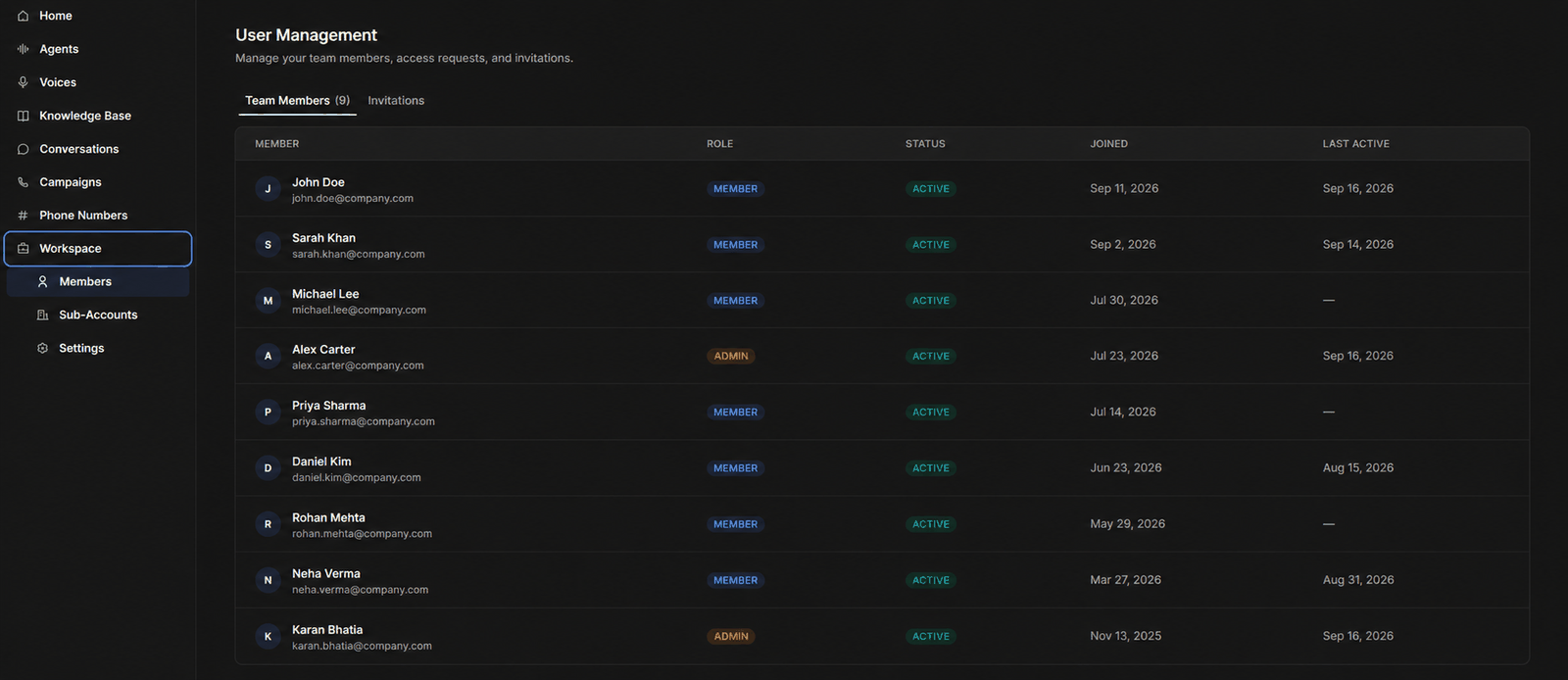The height and width of the screenshot is (680, 1568).
Task: Click the Voices microphone icon
Action: tap(23, 82)
